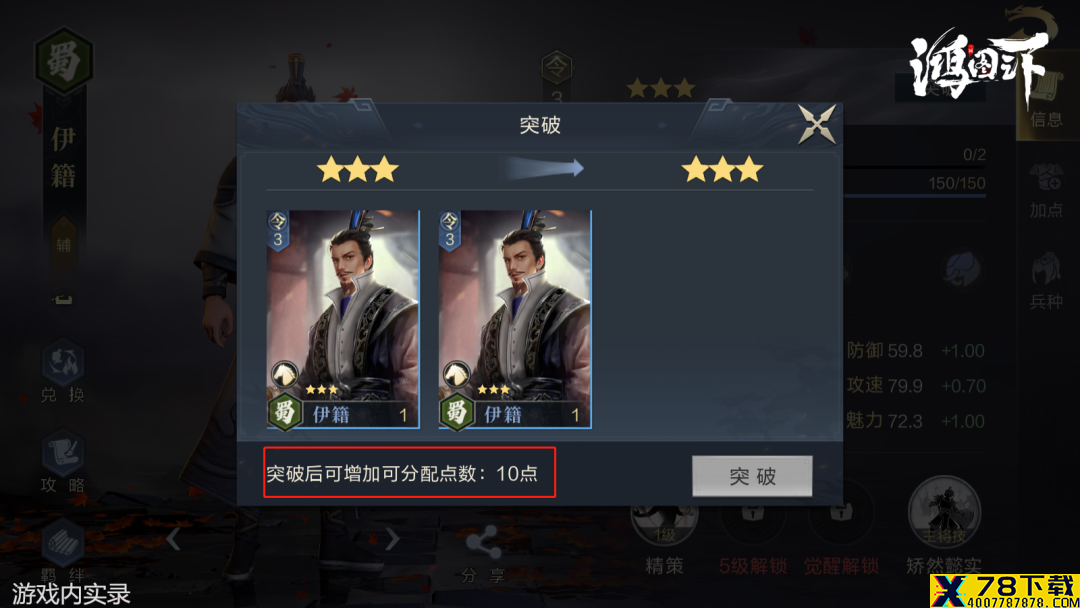
Task: Tap the 蜀 faction badge at top left
Action: click(63, 61)
